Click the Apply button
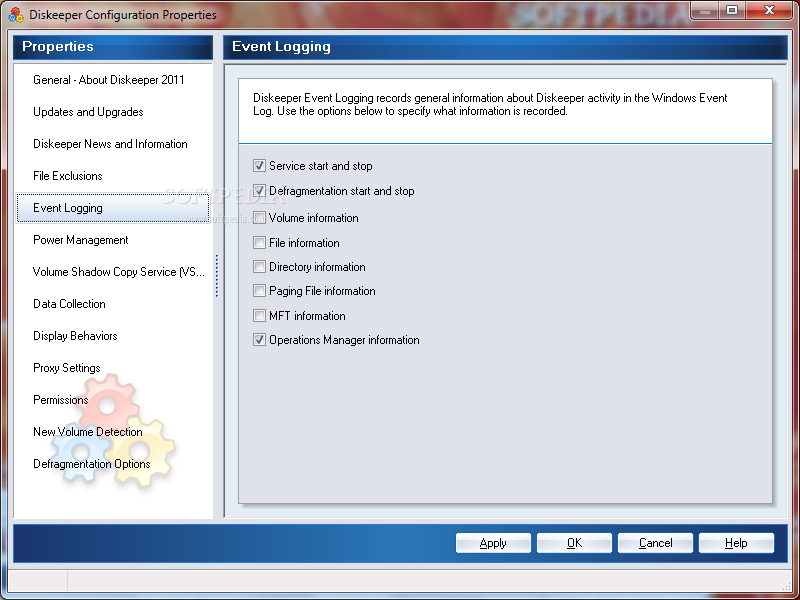The image size is (800, 600). pyautogui.click(x=493, y=543)
